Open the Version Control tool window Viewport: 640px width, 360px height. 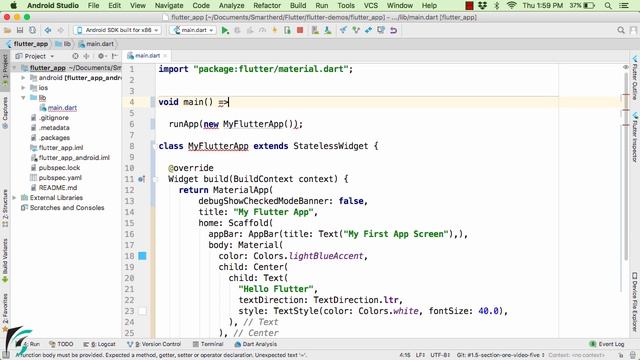click(154, 344)
